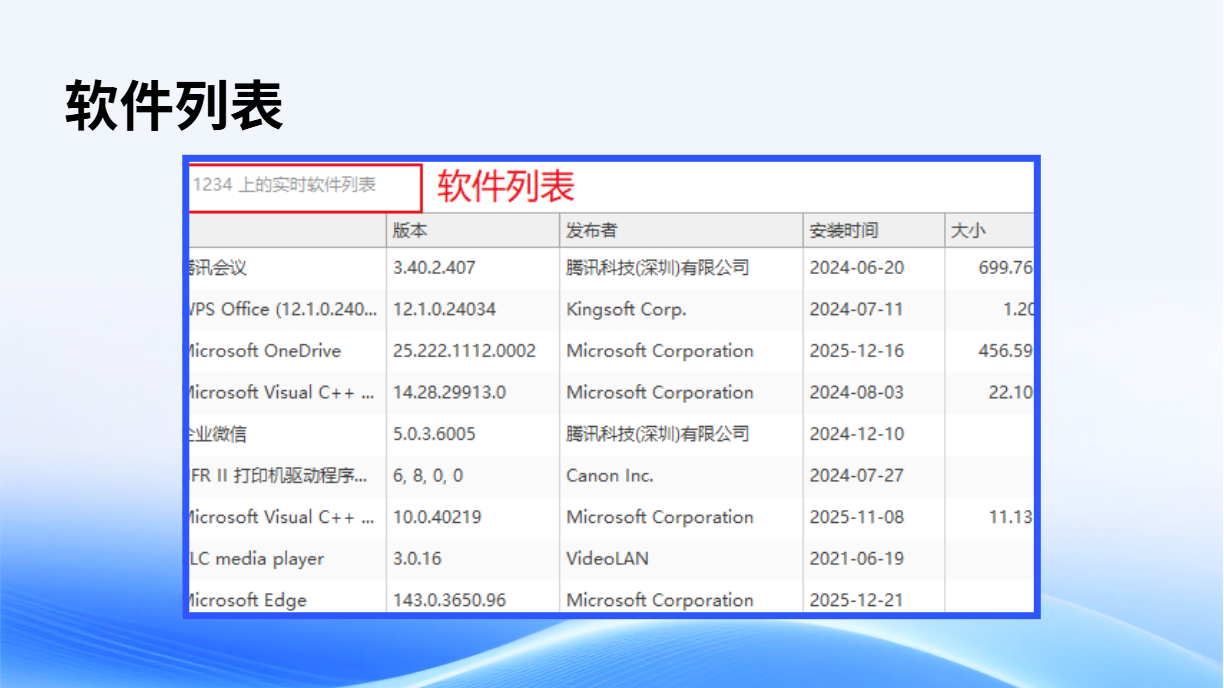Select the 企业微信 name cell
1224x688 pixels.
pyautogui.click(x=217, y=434)
